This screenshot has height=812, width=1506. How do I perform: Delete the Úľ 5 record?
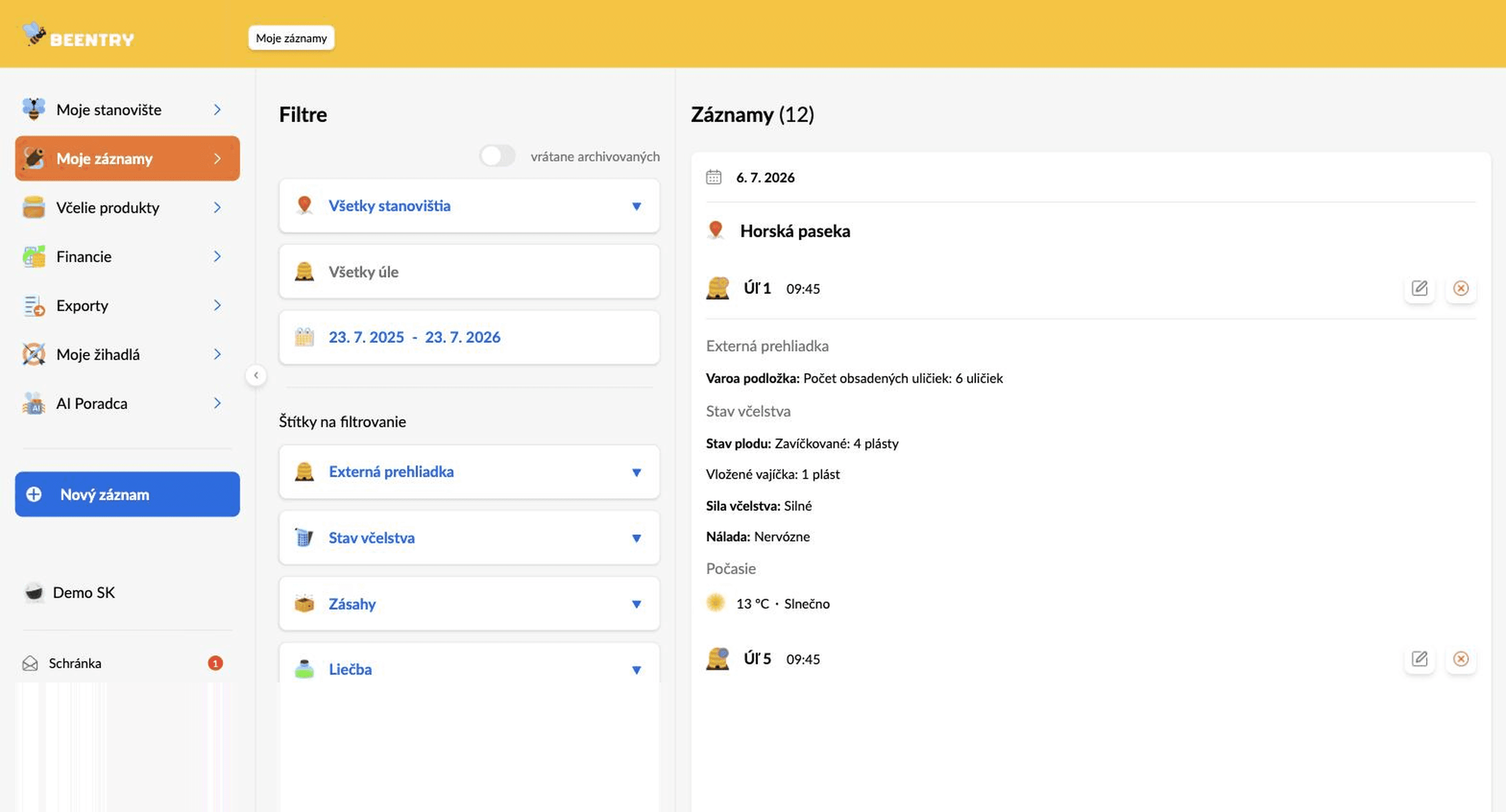pyautogui.click(x=1460, y=659)
